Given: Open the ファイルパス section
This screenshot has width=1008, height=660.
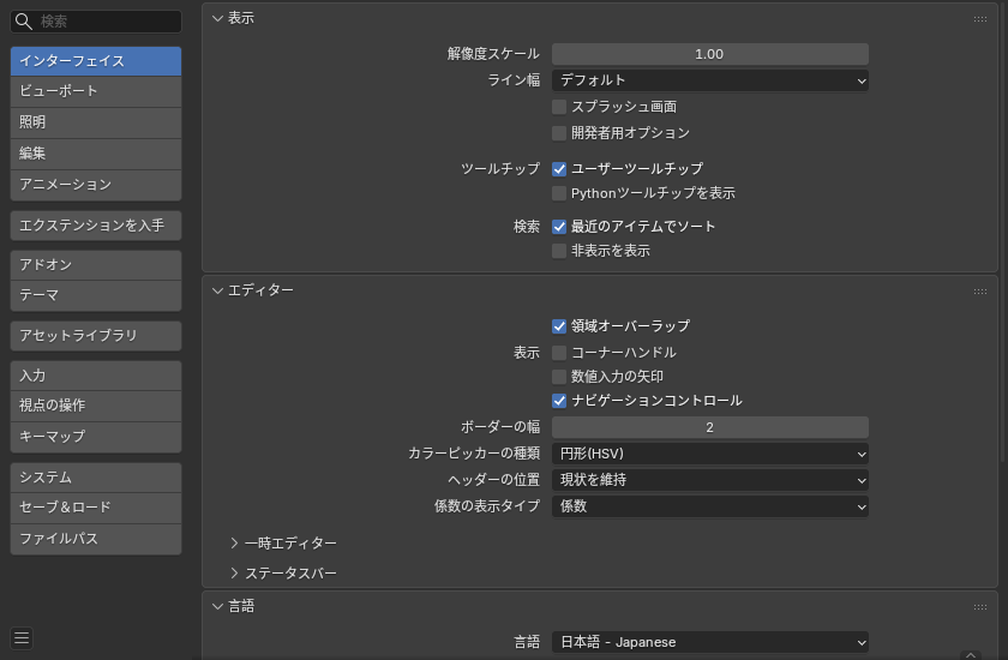Looking at the screenshot, I should 96,539.
